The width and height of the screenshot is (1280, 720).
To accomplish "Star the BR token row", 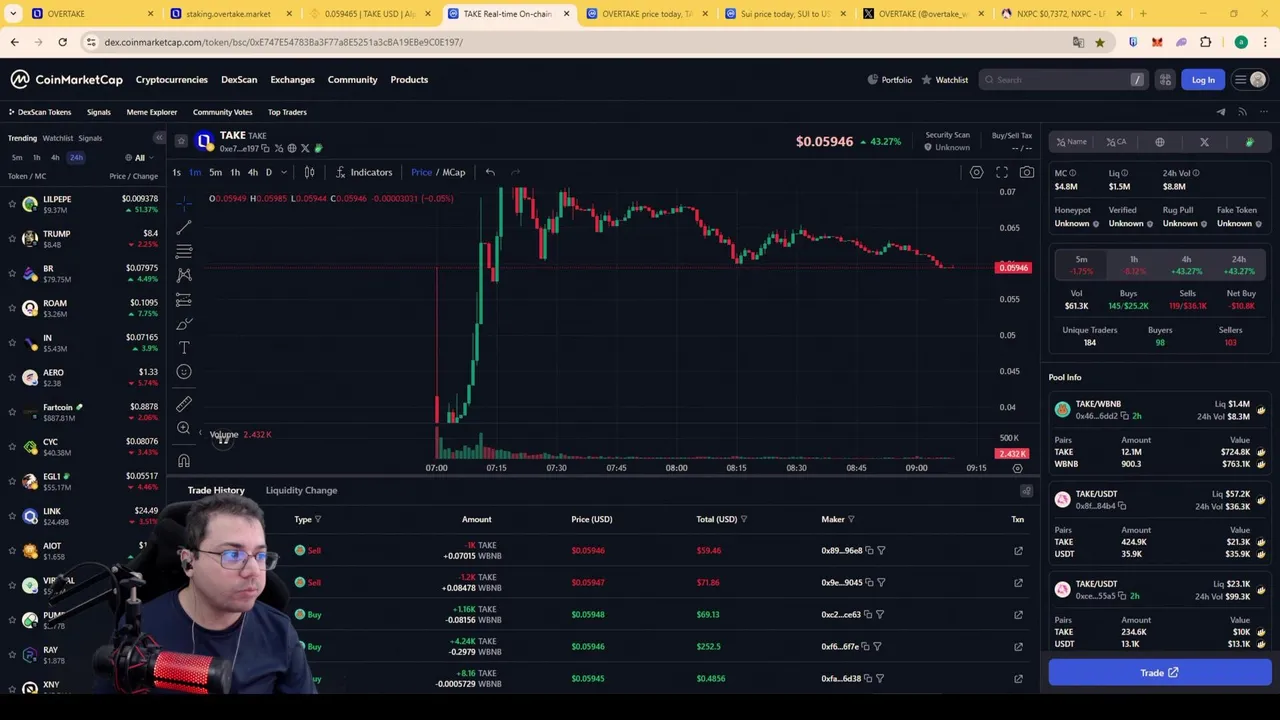I will click(x=12, y=273).
